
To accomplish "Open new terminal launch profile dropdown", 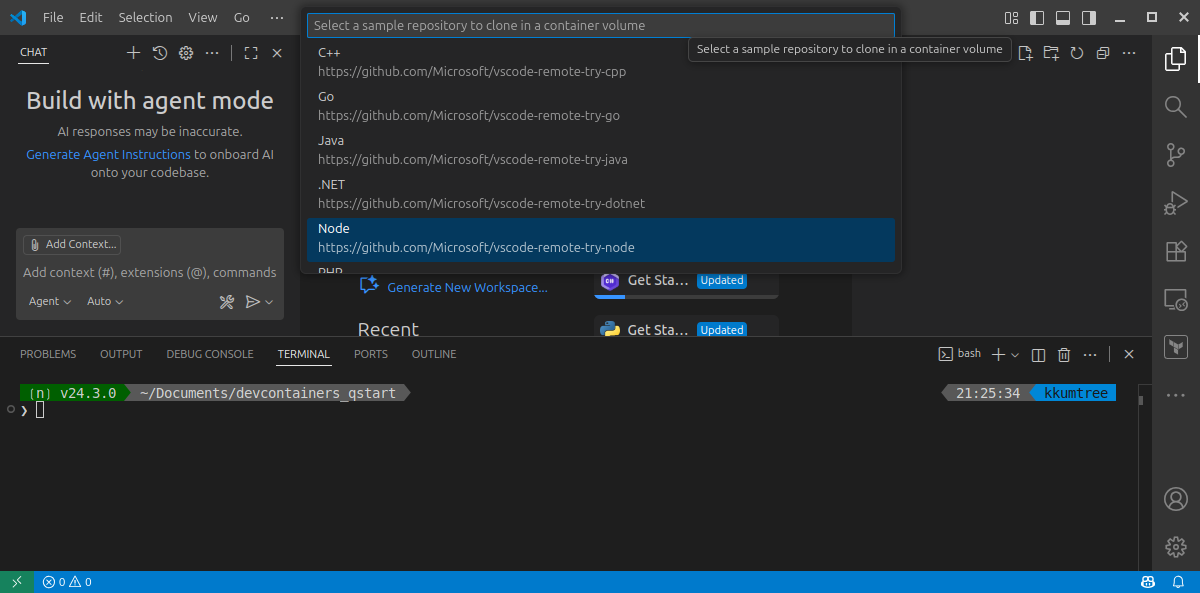I will (x=1015, y=354).
